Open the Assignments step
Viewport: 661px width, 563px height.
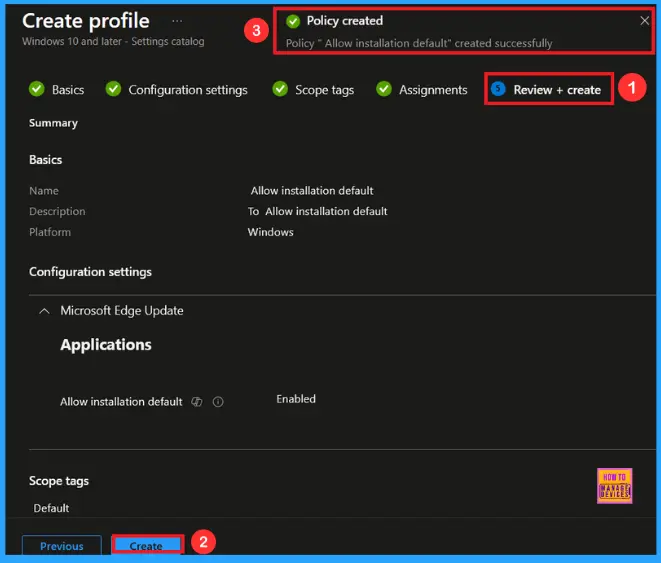433,90
